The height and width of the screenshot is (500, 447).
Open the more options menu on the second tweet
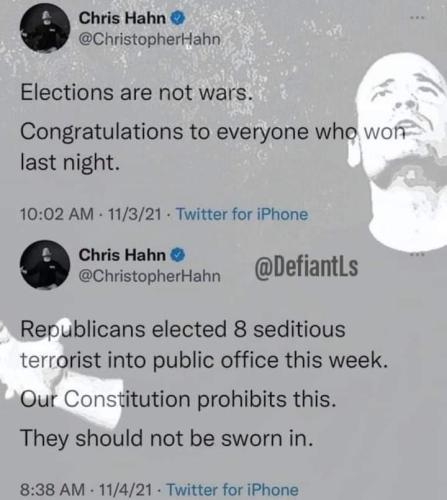417,255
